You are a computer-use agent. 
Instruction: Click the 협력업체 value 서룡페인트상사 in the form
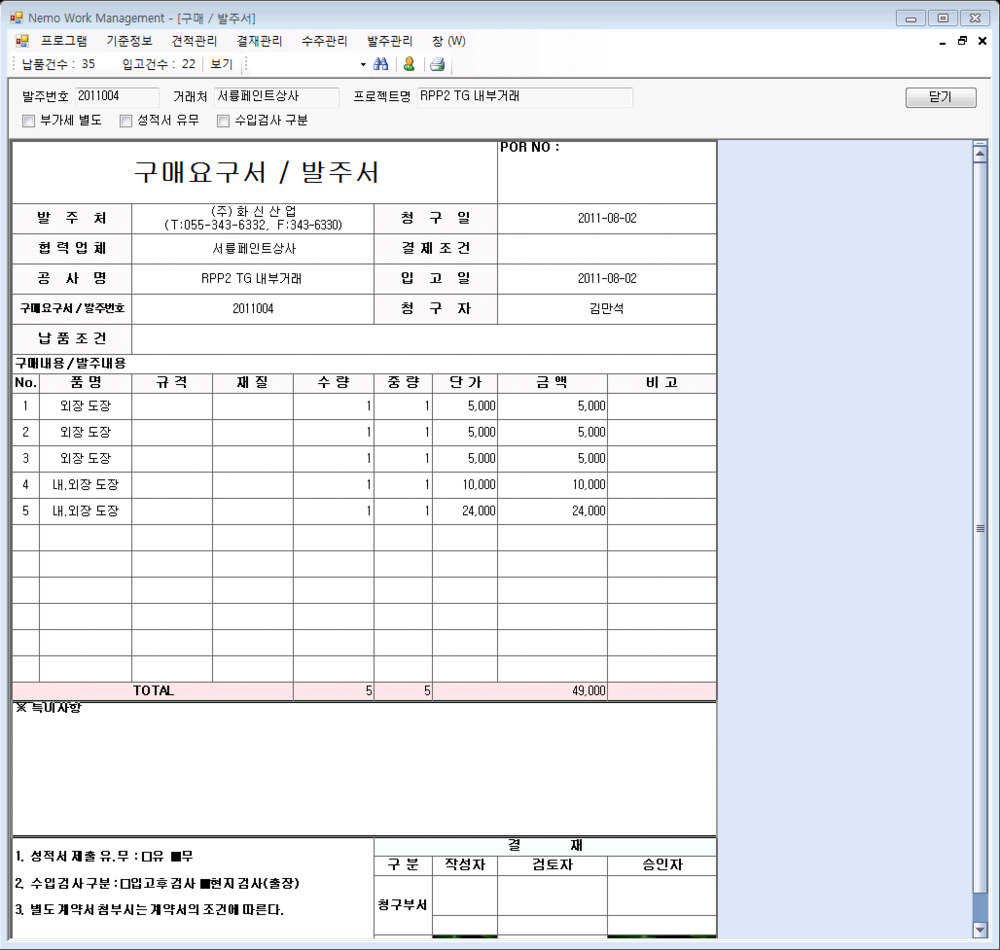tap(254, 248)
